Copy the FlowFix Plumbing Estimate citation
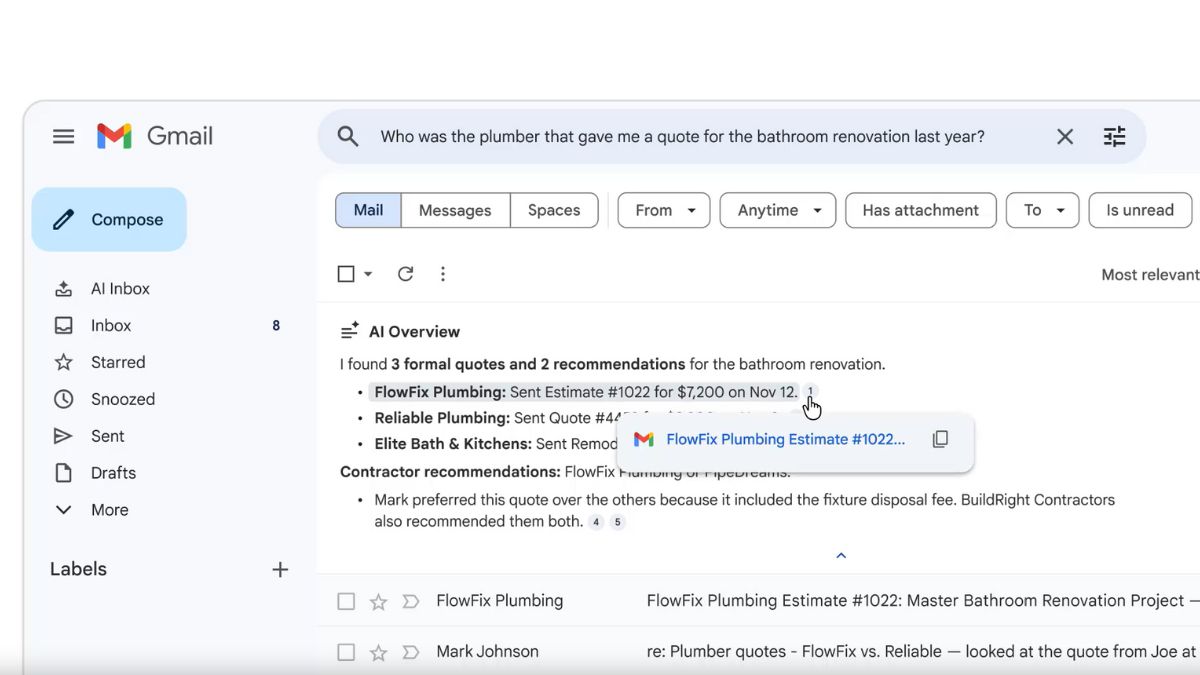1200x675 pixels. (940, 439)
